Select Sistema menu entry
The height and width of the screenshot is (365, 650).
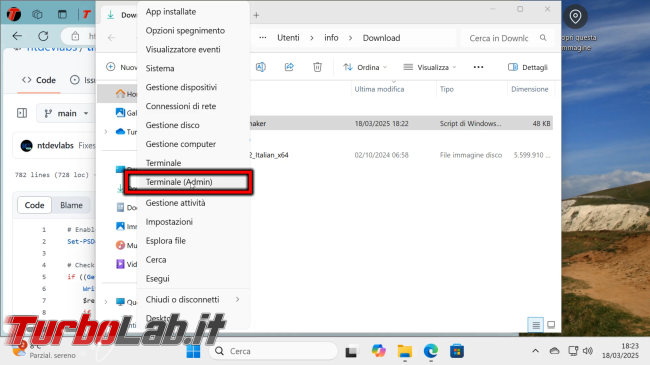pyautogui.click(x=160, y=68)
